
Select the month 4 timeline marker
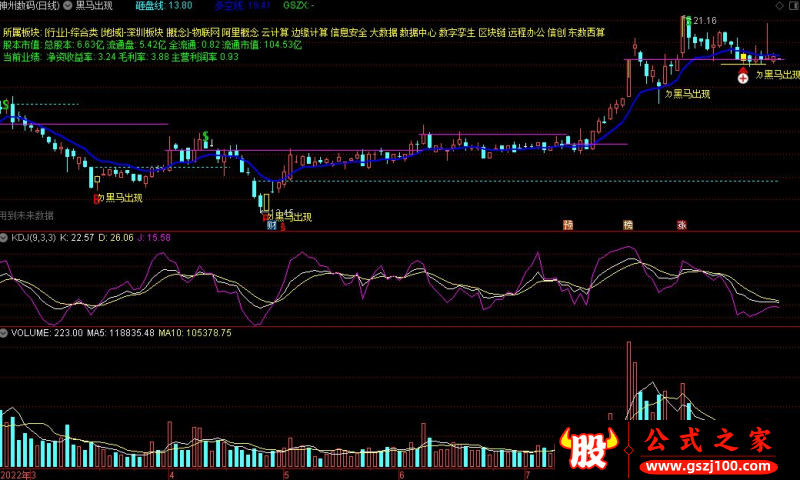(171, 475)
